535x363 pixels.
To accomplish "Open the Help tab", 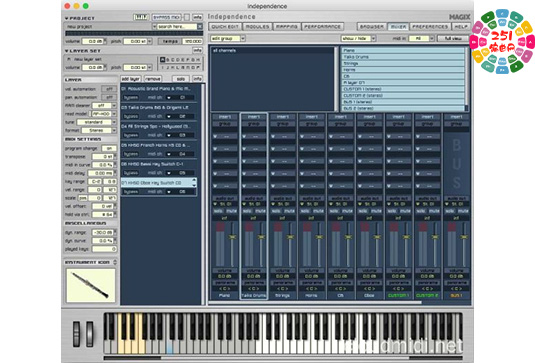I will [x=461, y=27].
